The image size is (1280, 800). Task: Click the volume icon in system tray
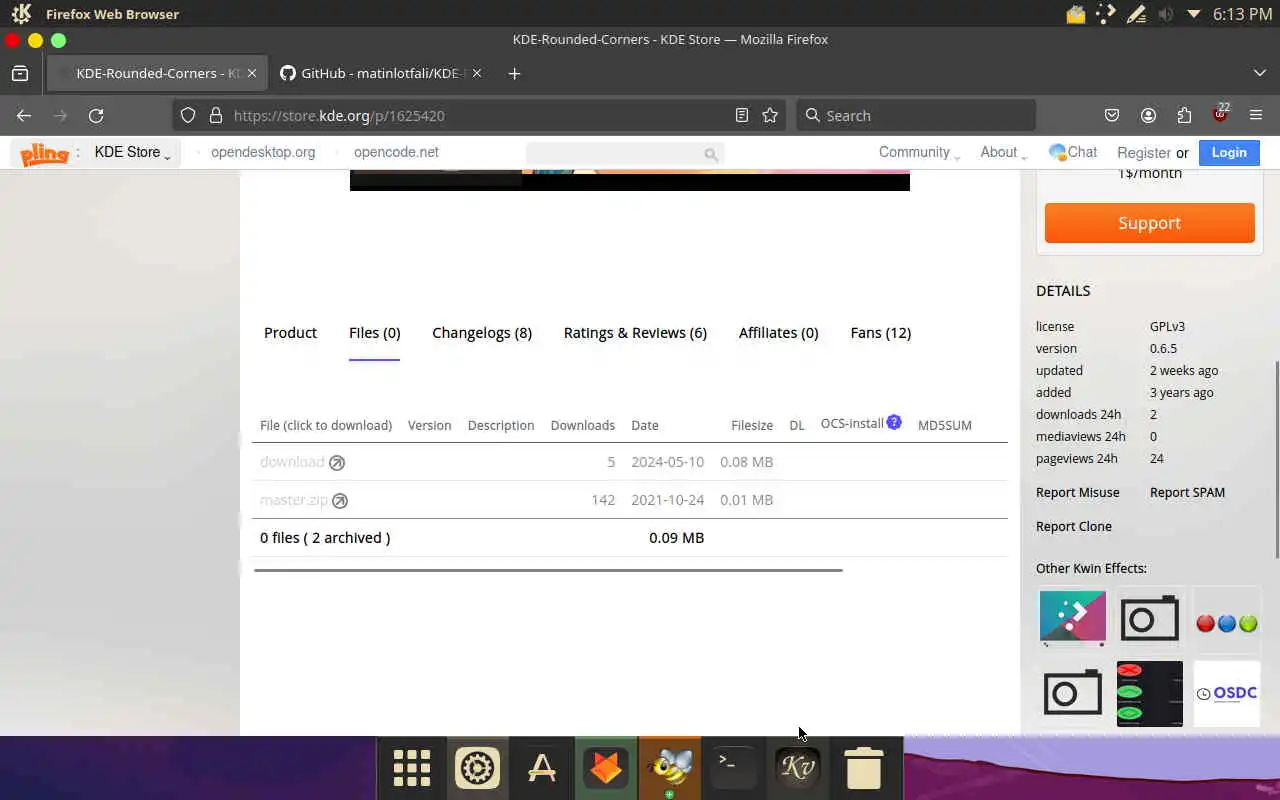coord(1165,14)
